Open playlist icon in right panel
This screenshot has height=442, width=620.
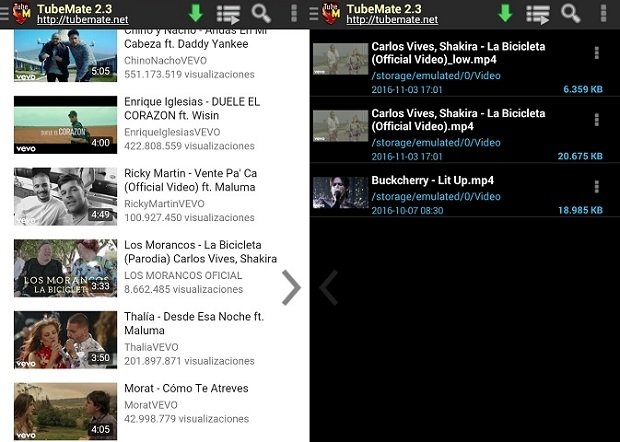[538, 14]
